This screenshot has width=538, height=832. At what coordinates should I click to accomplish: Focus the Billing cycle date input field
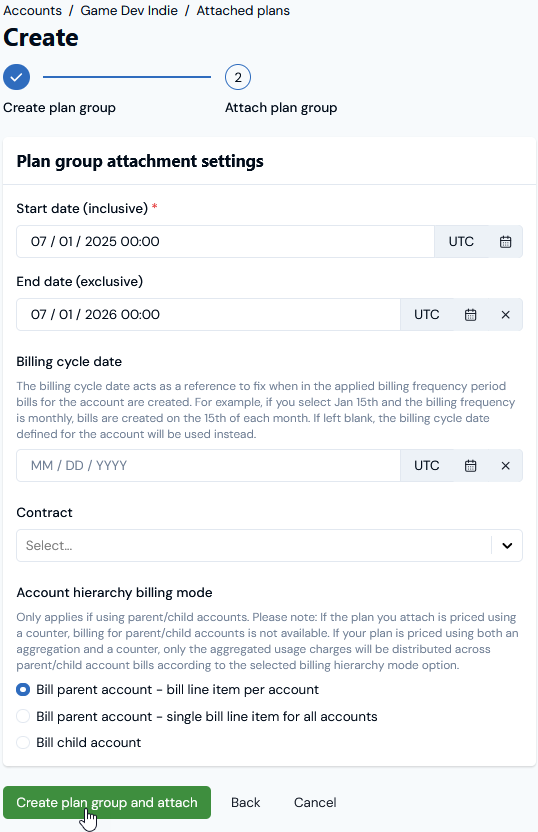(x=209, y=466)
